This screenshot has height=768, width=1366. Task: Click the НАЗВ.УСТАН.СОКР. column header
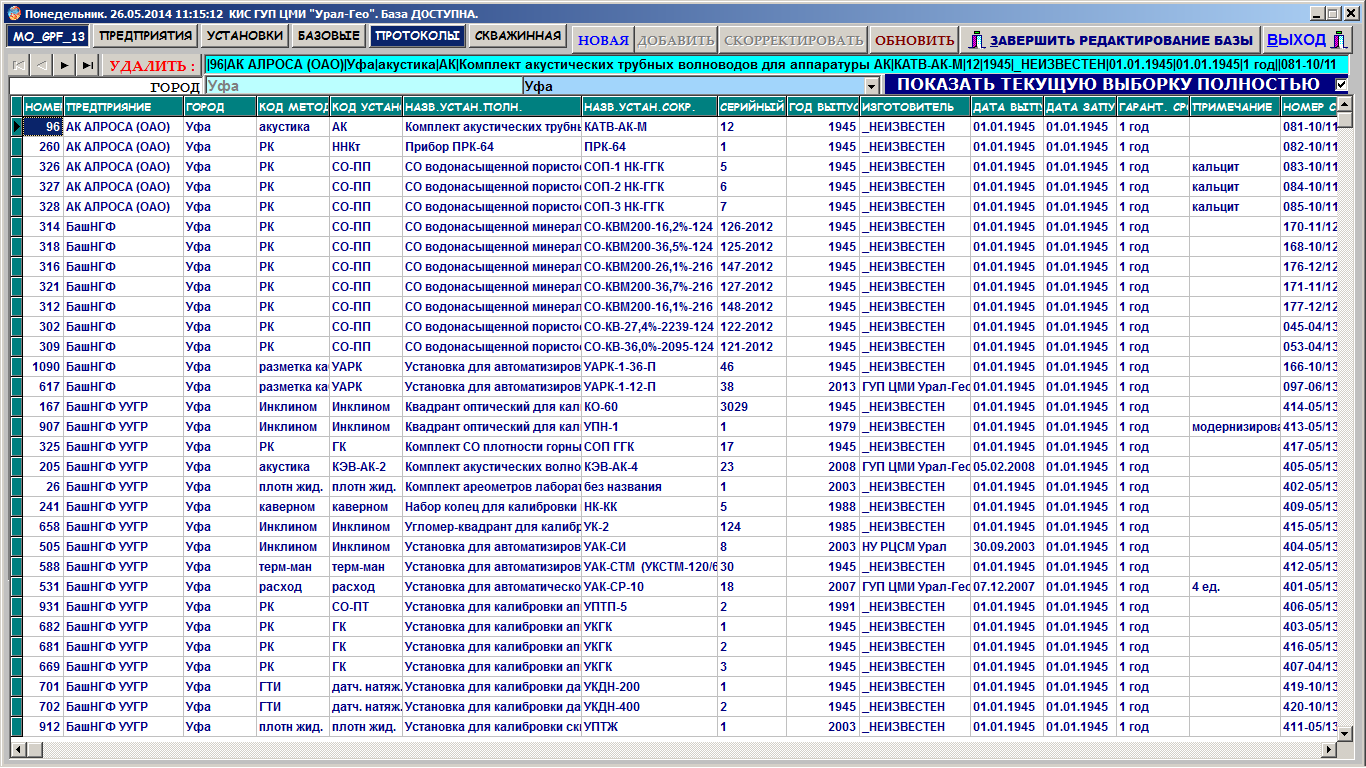pos(649,107)
